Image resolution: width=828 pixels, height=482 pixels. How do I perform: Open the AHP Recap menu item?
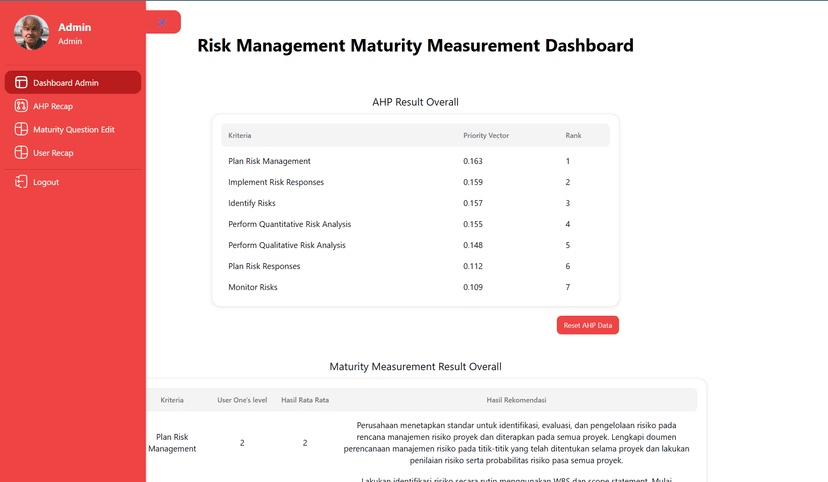[52, 106]
